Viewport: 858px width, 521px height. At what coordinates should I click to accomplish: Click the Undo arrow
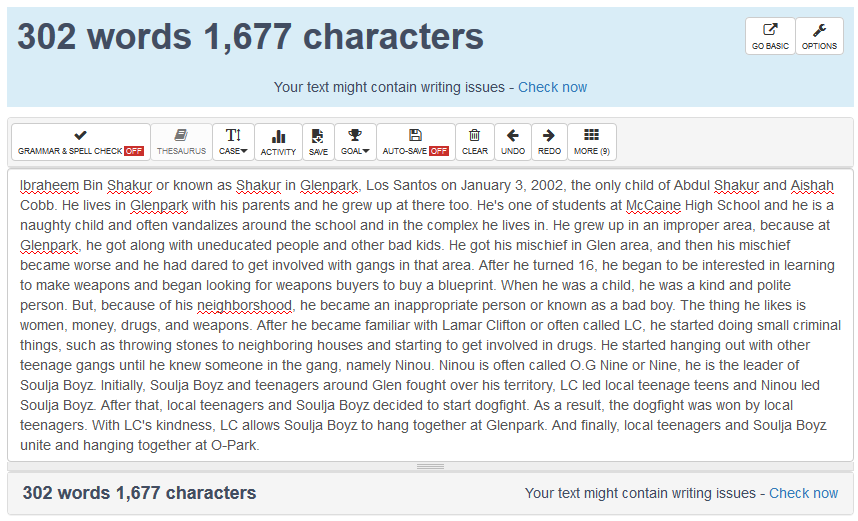513,142
